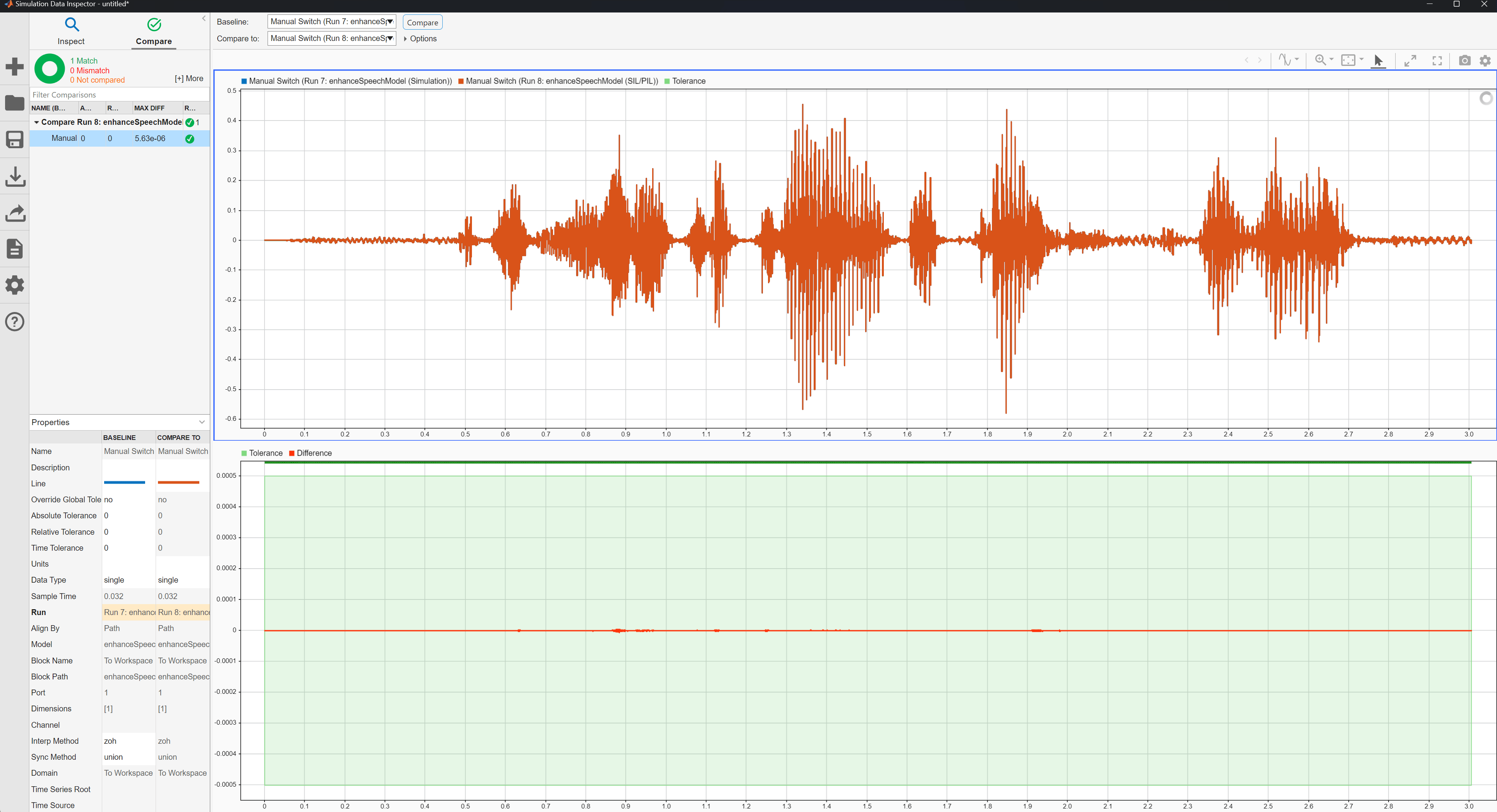The image size is (1497, 812).
Task: Click the import download arrow icon
Action: (14, 176)
